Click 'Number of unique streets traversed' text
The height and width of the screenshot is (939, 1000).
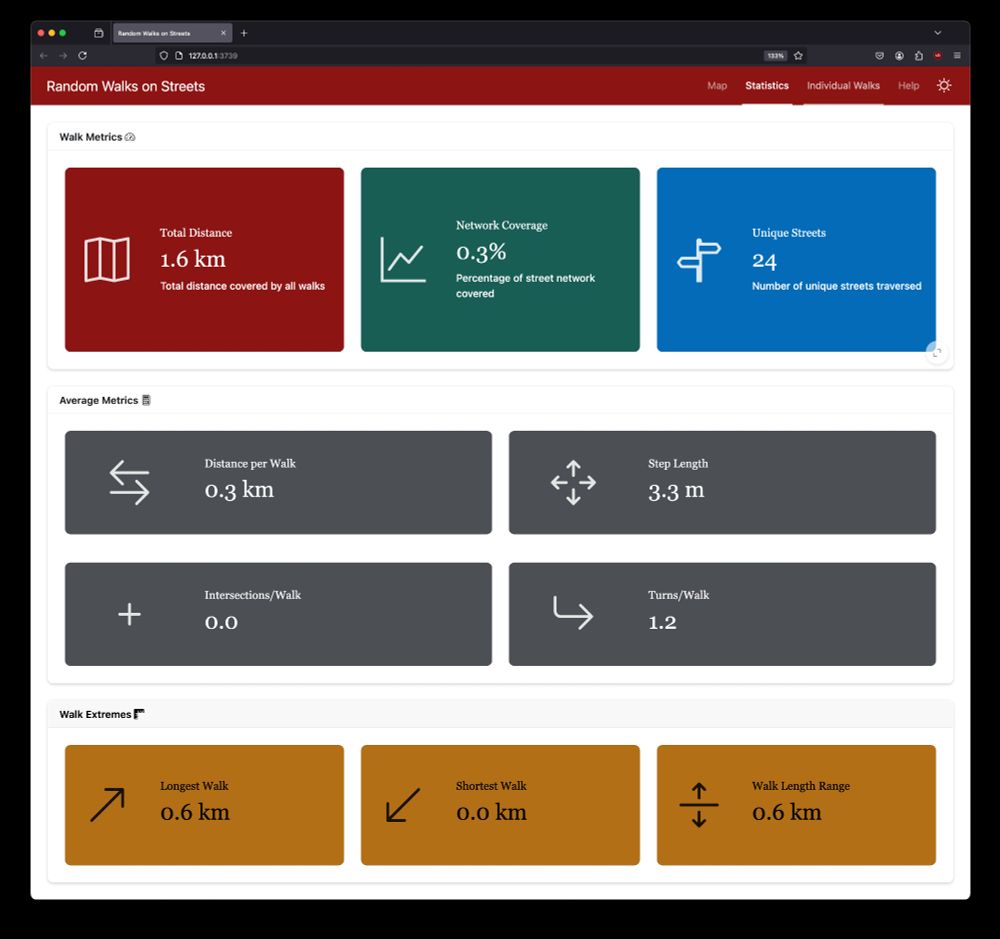coord(837,286)
